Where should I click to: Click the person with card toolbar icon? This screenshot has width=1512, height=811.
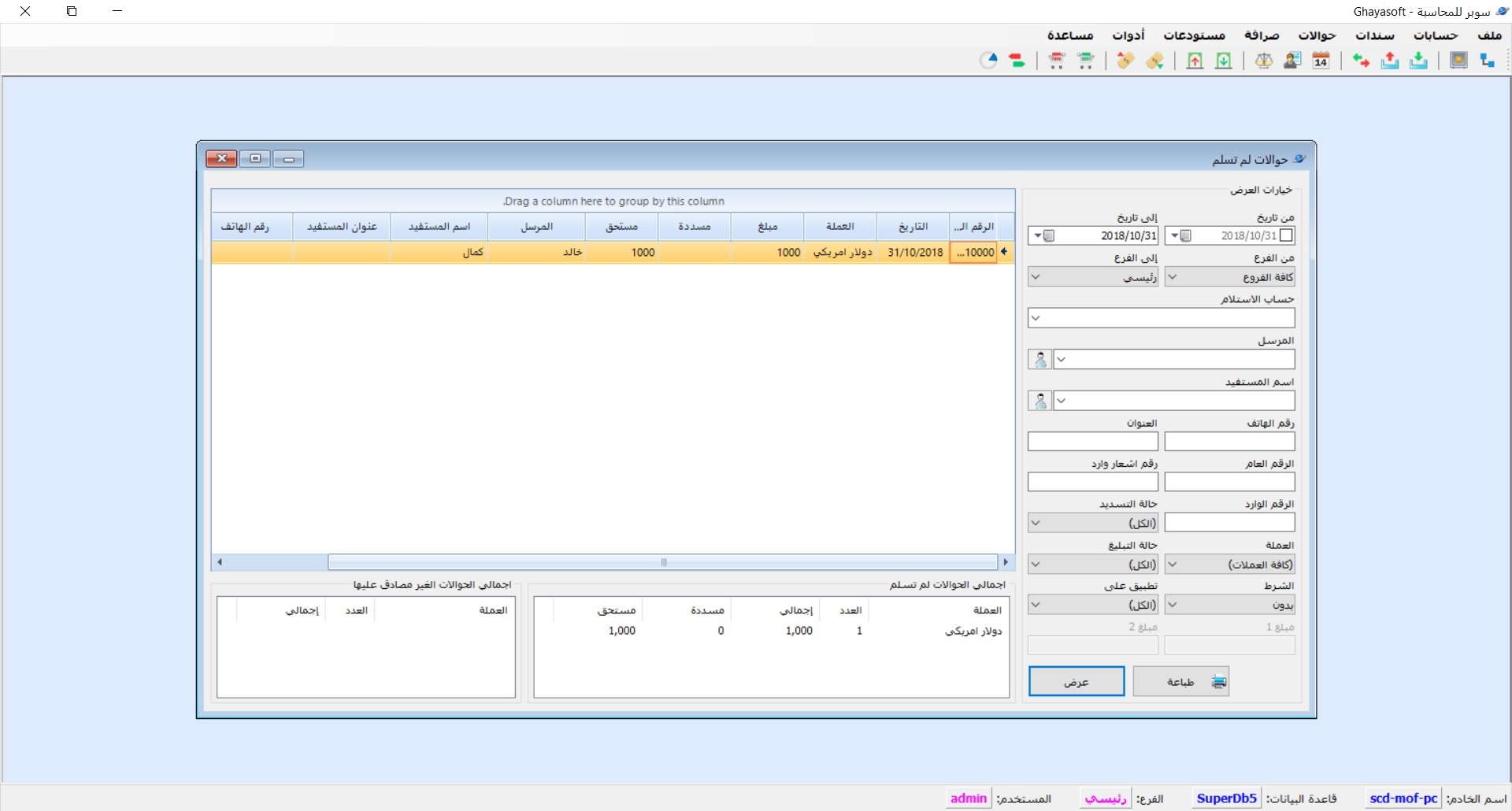coord(1292,61)
